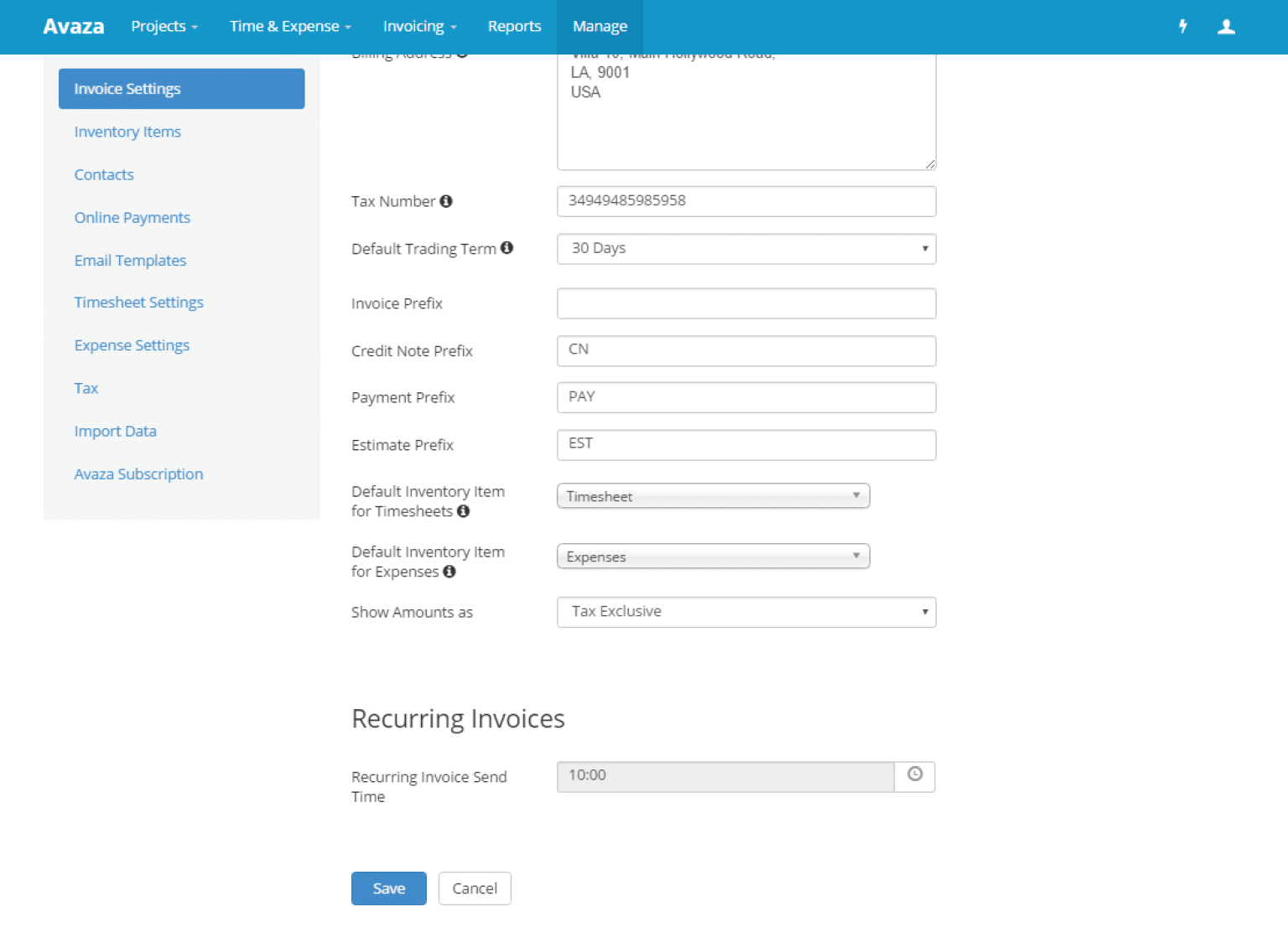Go to Email Templates settings
The width and height of the screenshot is (1288, 932).
tap(130, 260)
